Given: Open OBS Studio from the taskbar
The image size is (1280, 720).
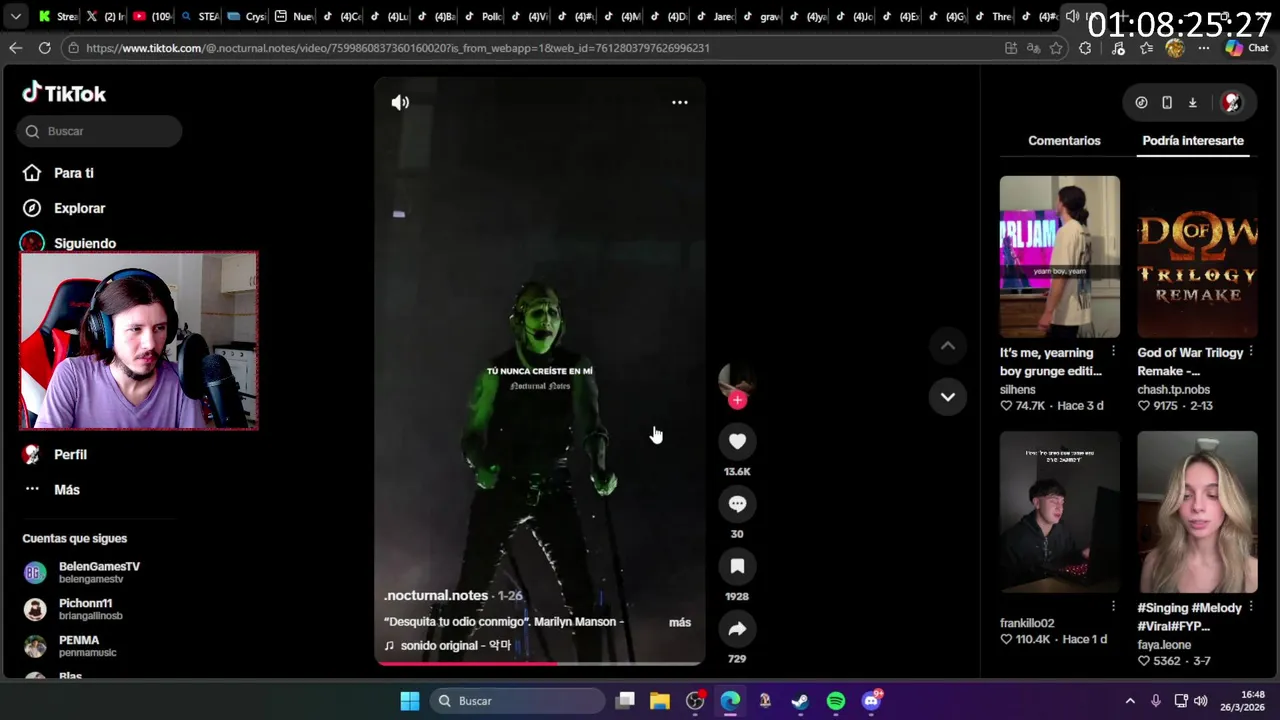Looking at the screenshot, I should (x=695, y=701).
